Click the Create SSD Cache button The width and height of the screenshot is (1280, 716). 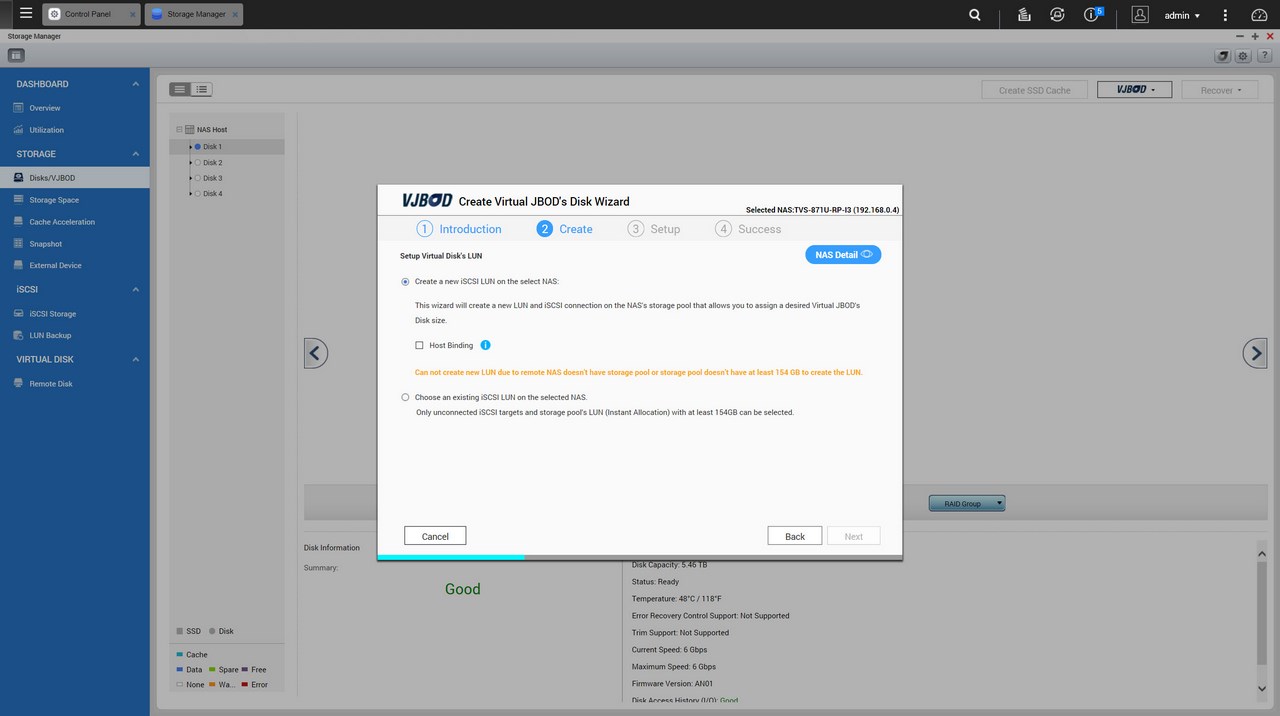pyautogui.click(x=1034, y=89)
